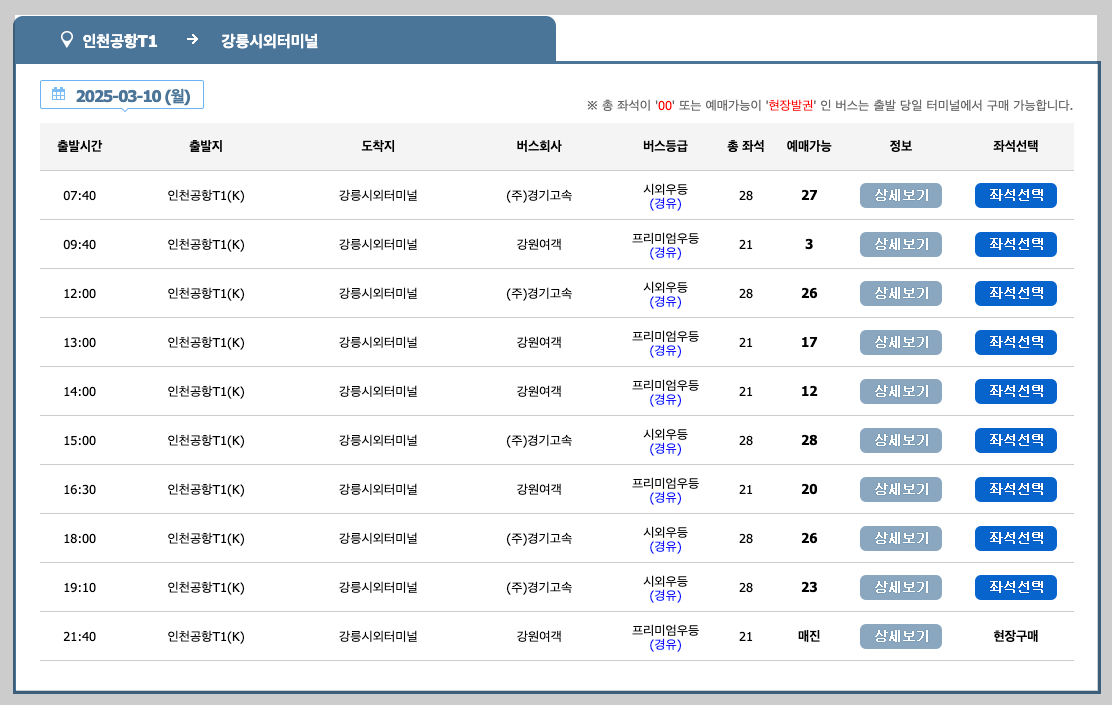The width and height of the screenshot is (1112, 705).
Task: Click available seats 12 in the 14:00 row
Action: 809,391
